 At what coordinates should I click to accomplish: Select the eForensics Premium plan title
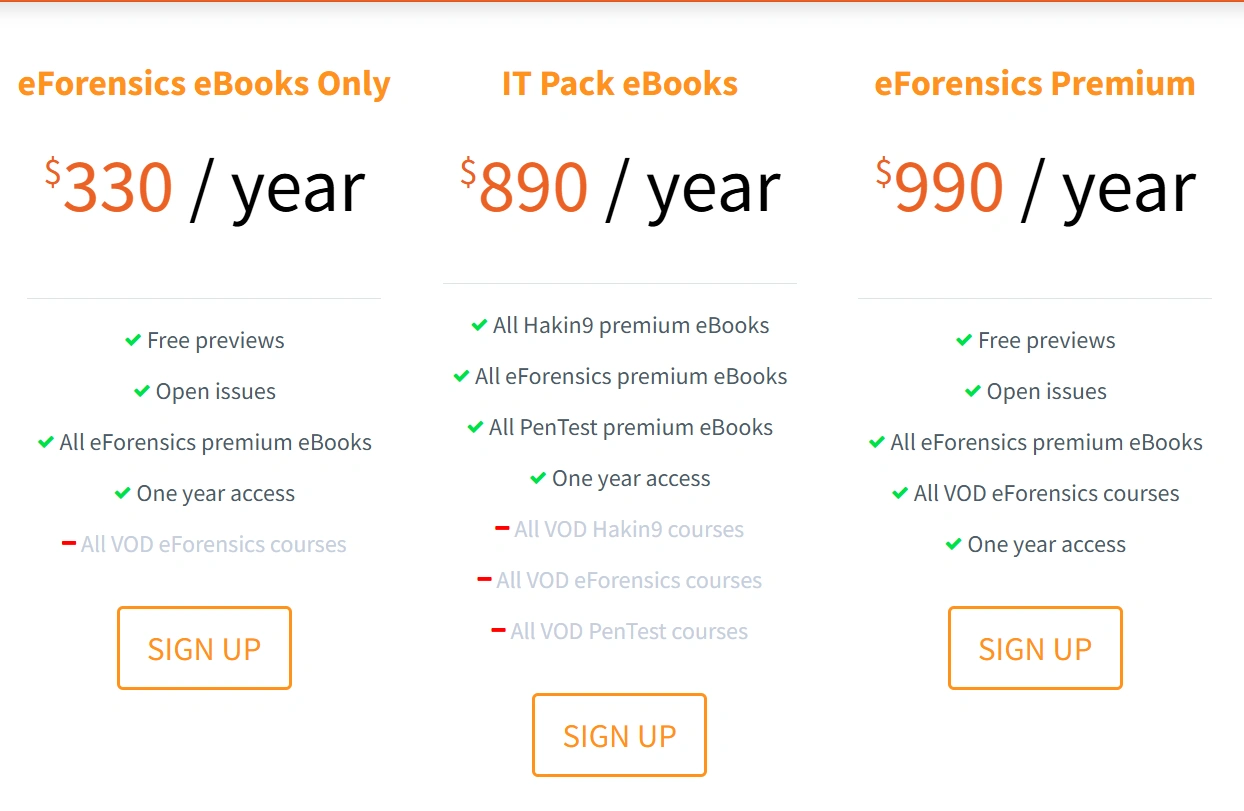click(1035, 84)
